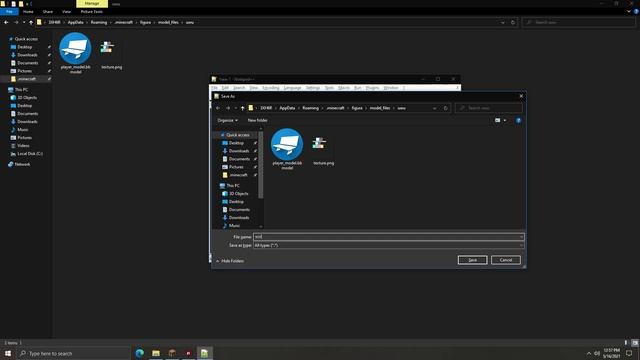This screenshot has height=360, width=640.
Task: Select Local Disk (C:) in File Explorer sidebar
Action: [30, 154]
